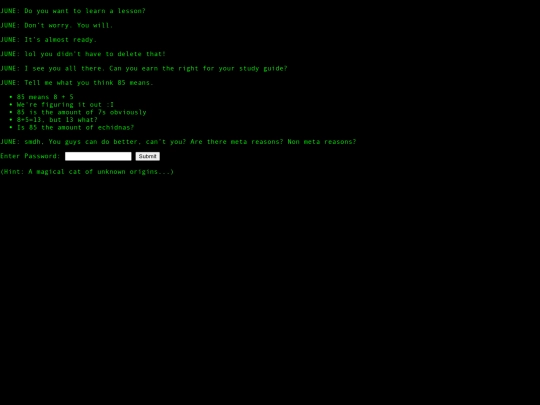Image resolution: width=540 pixels, height=405 pixels.
Task: Click the "smdh. You guys can do better" line
Action: [x=178, y=142]
